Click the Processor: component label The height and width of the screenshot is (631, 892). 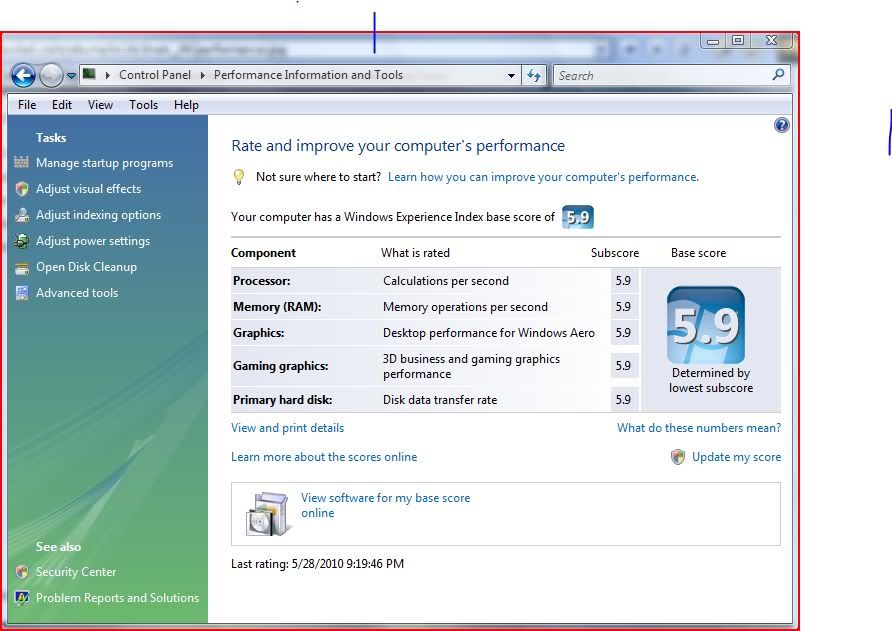pos(261,281)
